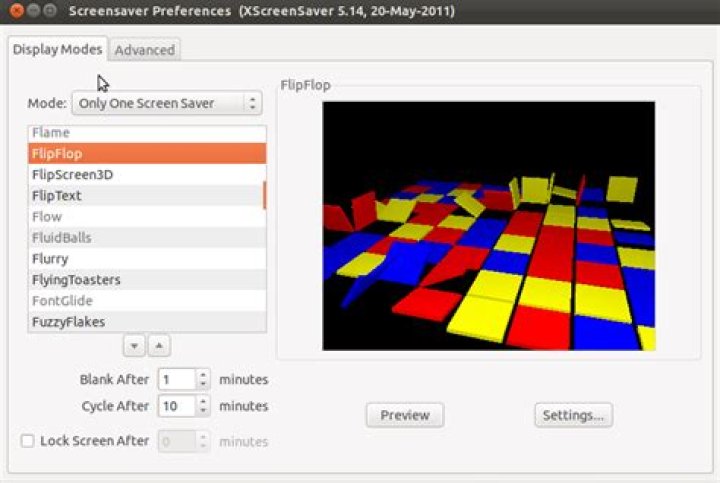Click the Preview button
This screenshot has height=483, width=720.
pos(405,415)
